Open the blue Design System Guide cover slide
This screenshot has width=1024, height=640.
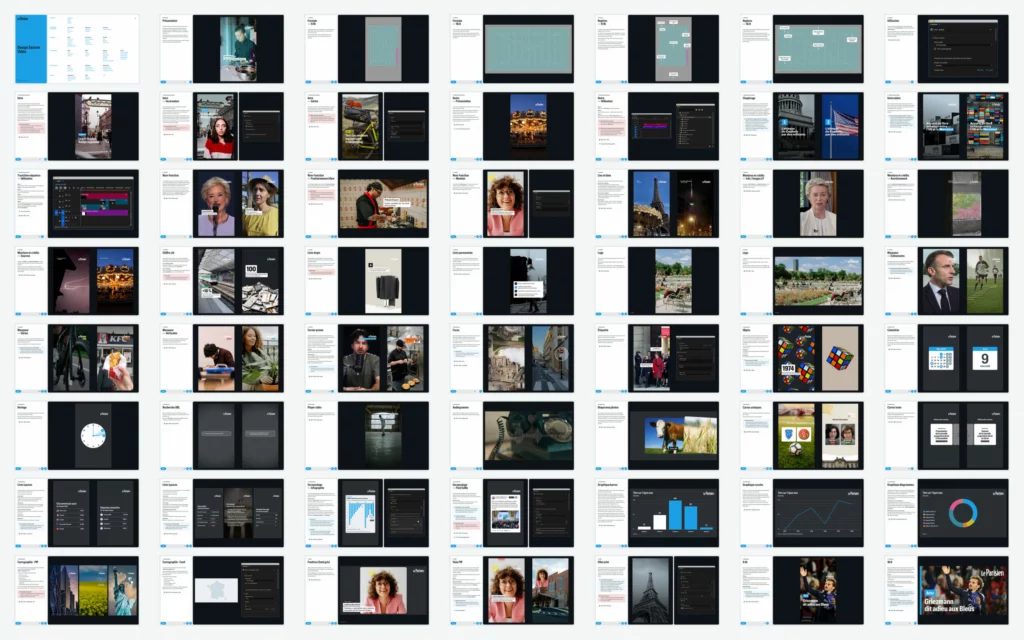click(x=76, y=48)
